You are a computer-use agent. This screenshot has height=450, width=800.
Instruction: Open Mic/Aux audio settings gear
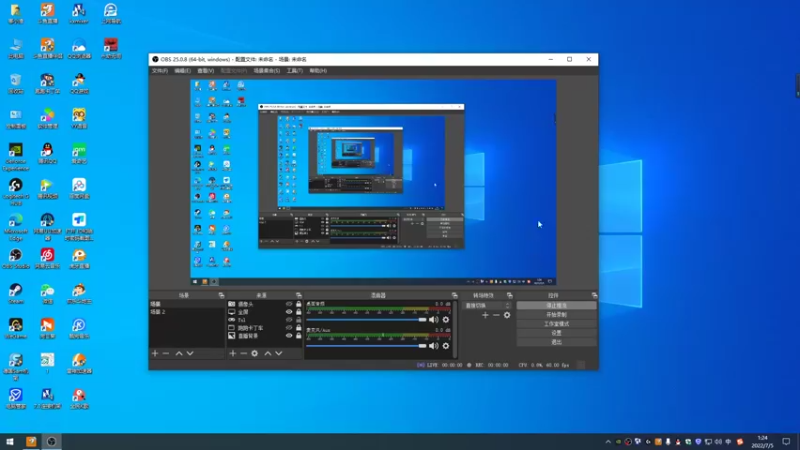[446, 345]
